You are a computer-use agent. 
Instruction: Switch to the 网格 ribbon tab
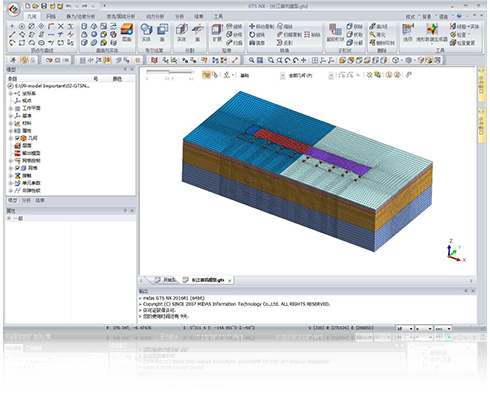(x=51, y=16)
